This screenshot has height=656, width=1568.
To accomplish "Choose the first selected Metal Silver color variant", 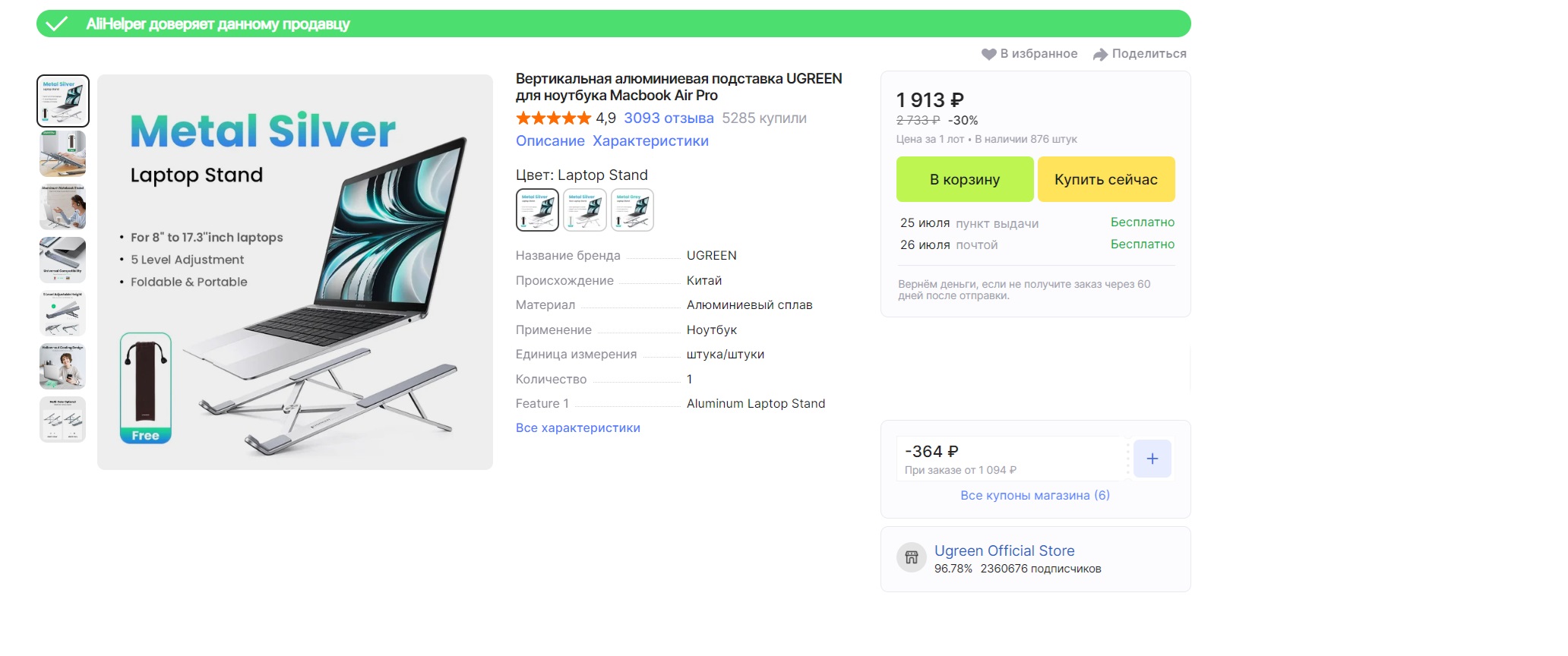I will [x=537, y=210].
